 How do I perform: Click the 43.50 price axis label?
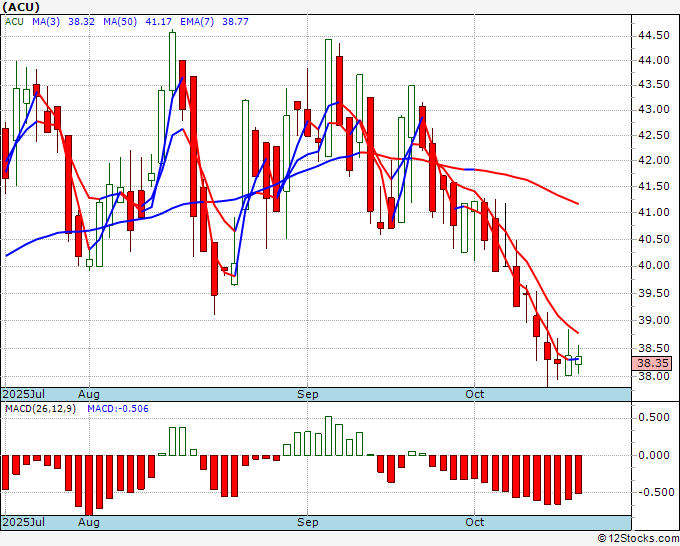[654, 84]
